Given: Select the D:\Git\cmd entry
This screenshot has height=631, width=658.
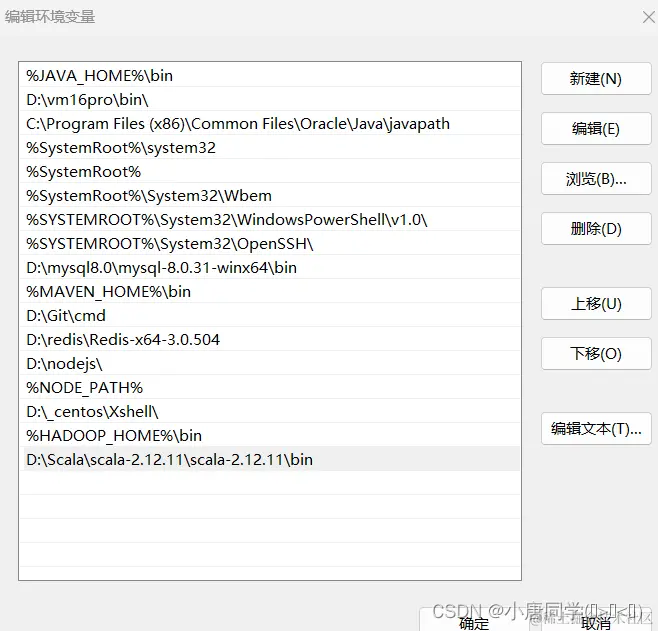Looking at the screenshot, I should [x=269, y=316].
